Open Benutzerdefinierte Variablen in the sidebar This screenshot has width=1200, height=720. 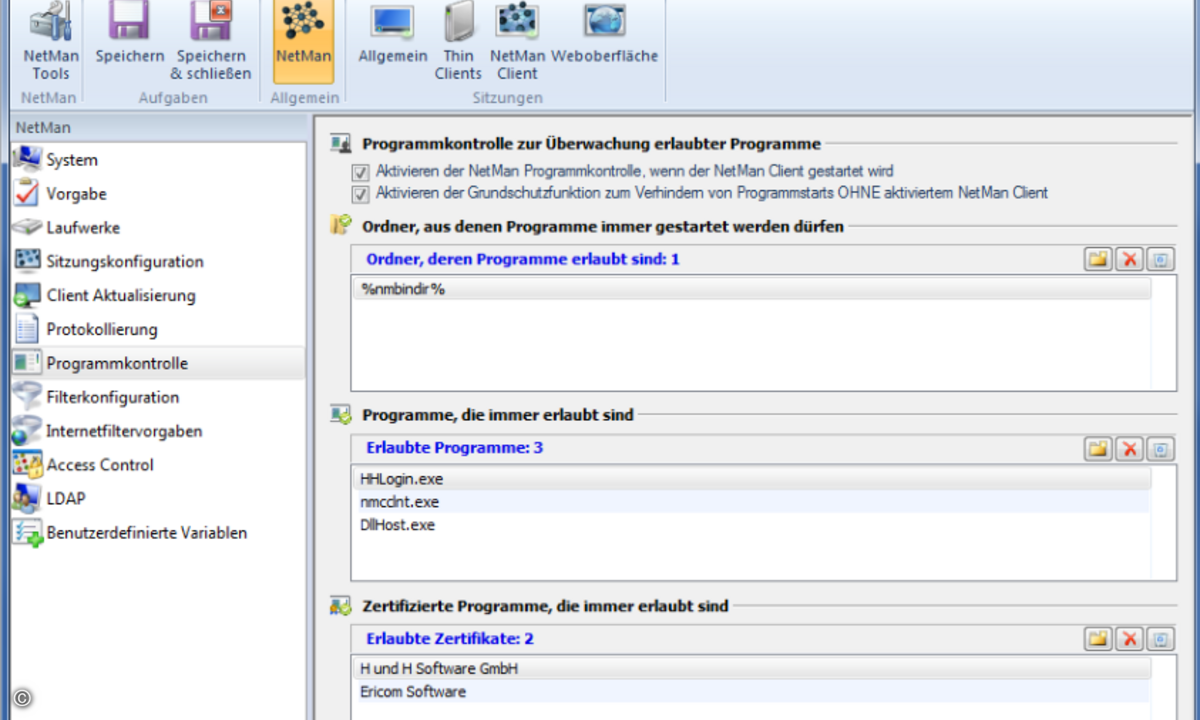[x=158, y=533]
